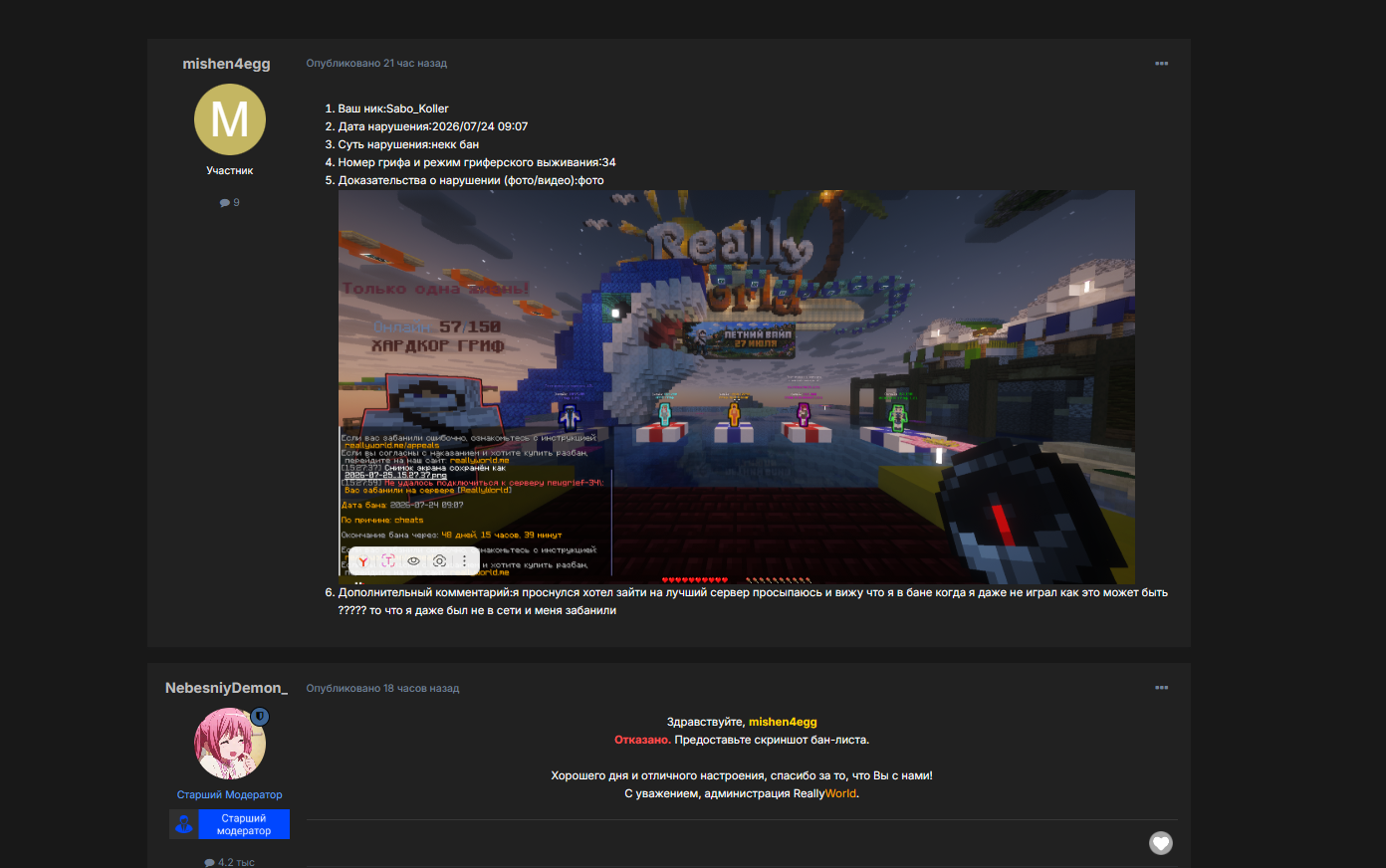Click NebesniyDemon_ anime avatar
1386x868 pixels.
(230, 744)
